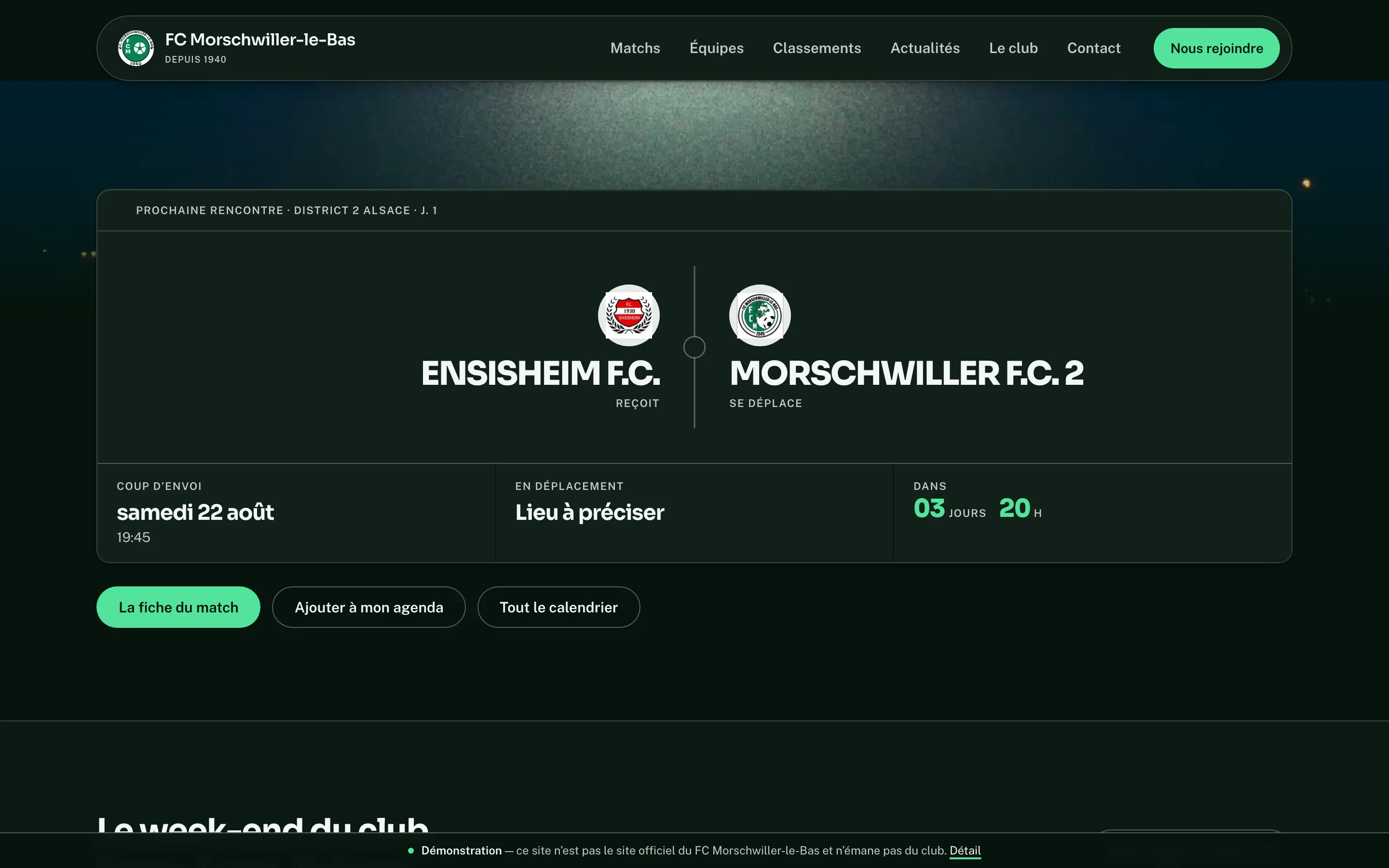This screenshot has height=868, width=1389.
Task: Go to Classements page
Action: (x=817, y=48)
